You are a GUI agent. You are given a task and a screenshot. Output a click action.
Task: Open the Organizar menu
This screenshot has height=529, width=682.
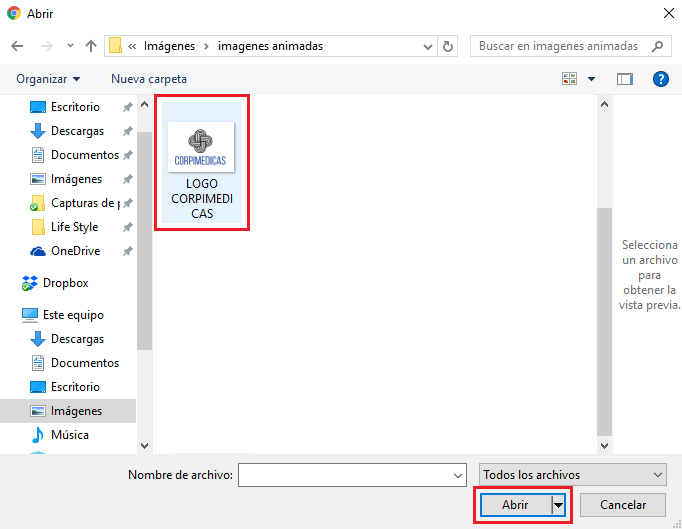coord(48,78)
